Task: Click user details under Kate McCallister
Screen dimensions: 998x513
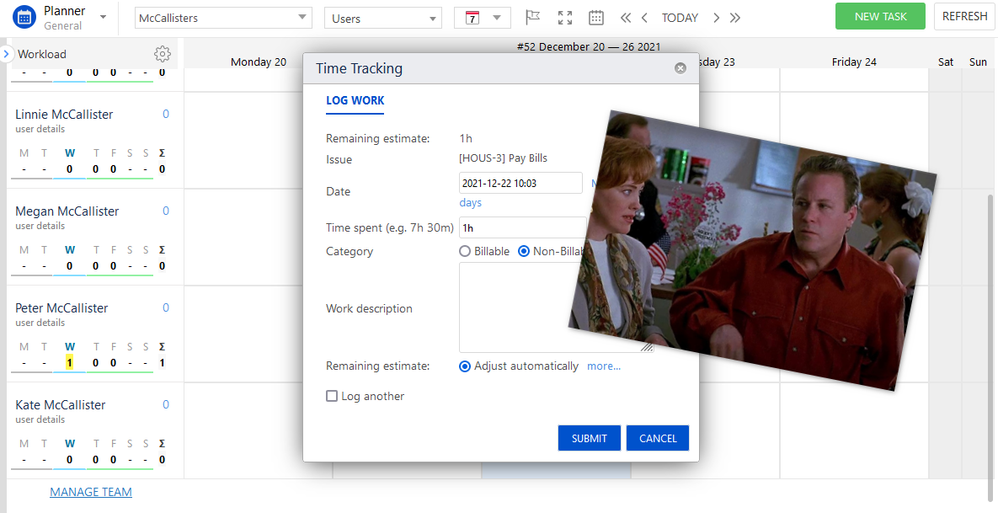Action: pos(40,419)
